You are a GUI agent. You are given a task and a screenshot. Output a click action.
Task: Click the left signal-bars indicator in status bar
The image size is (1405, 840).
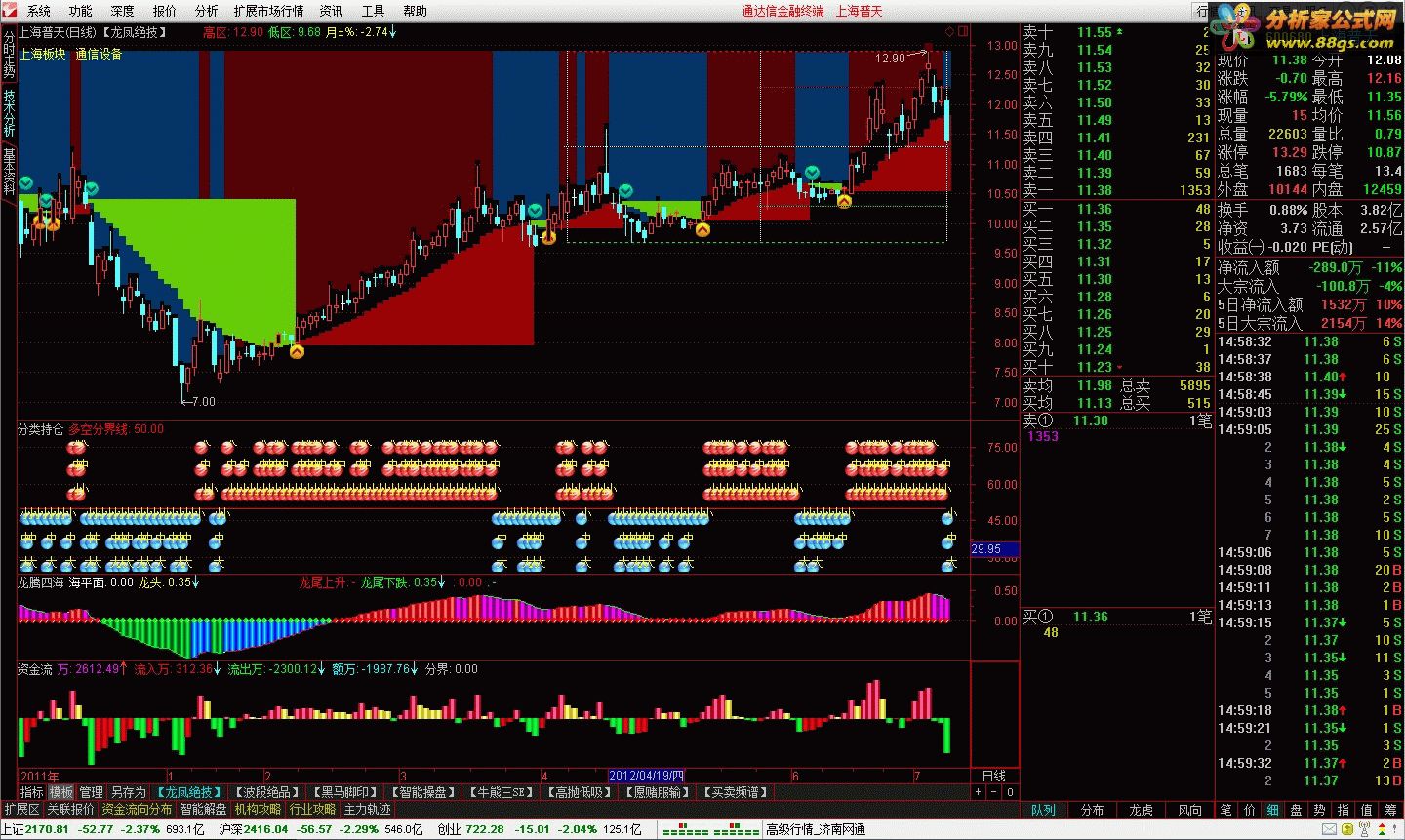tap(686, 829)
